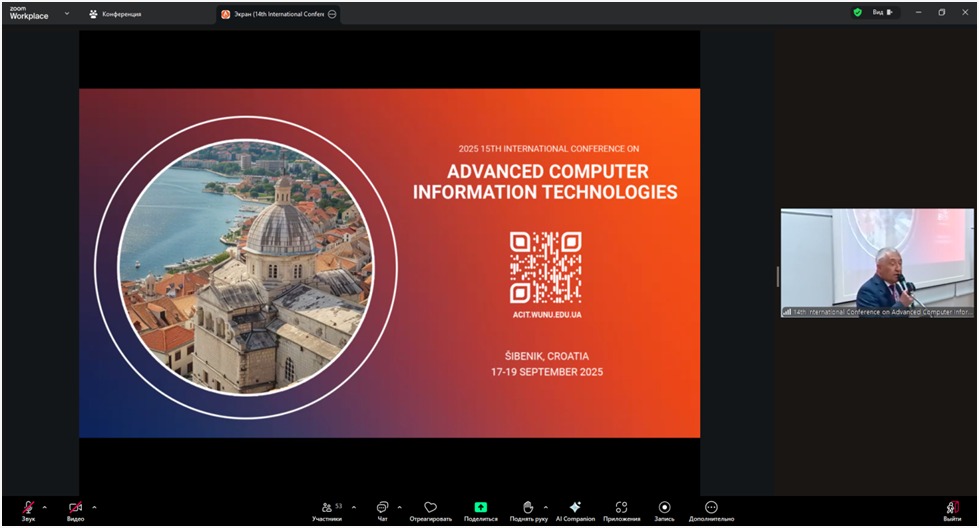Click the green encryption shield icon
The image size is (979, 528).
click(857, 13)
